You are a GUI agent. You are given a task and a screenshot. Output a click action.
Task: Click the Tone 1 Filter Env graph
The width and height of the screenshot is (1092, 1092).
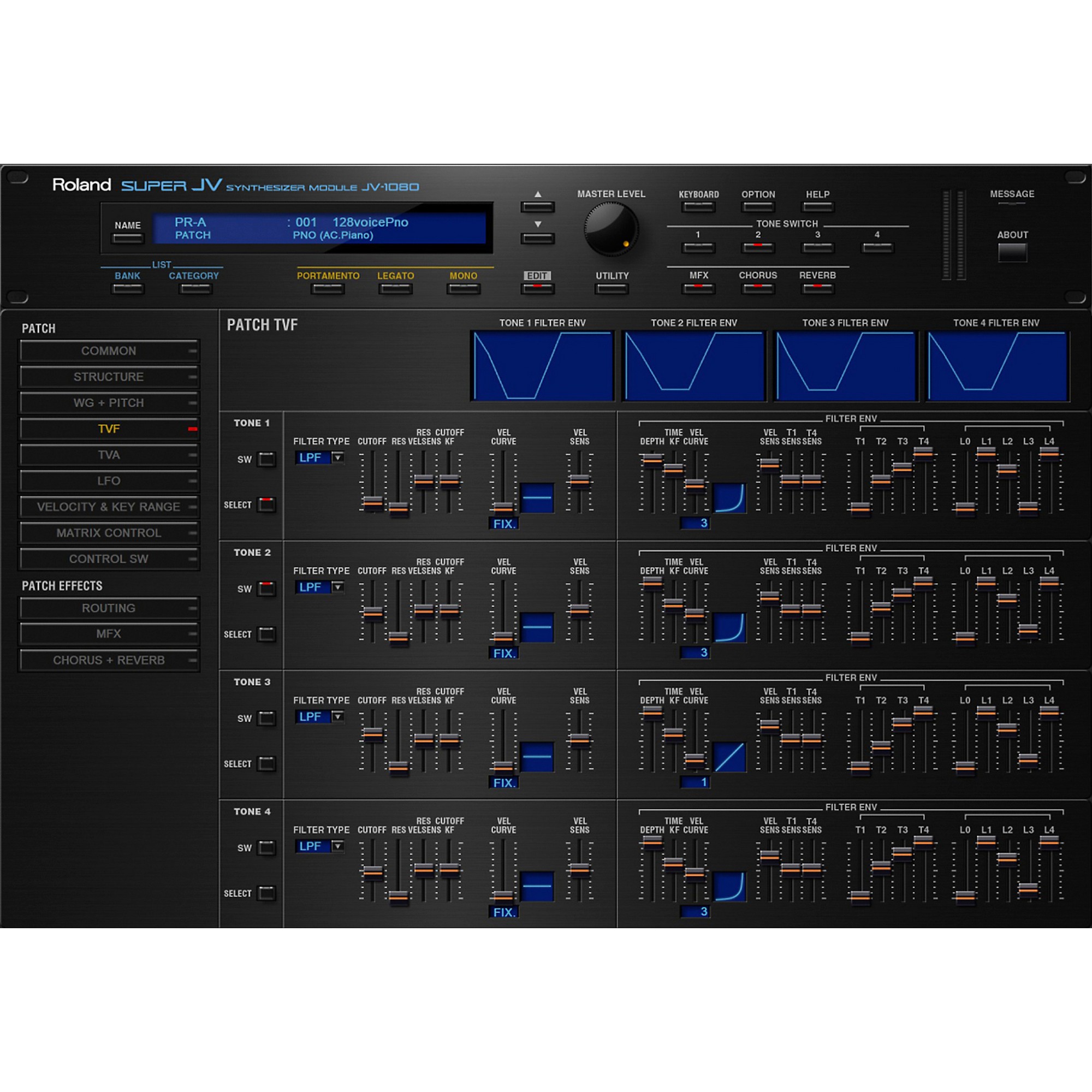(542, 366)
